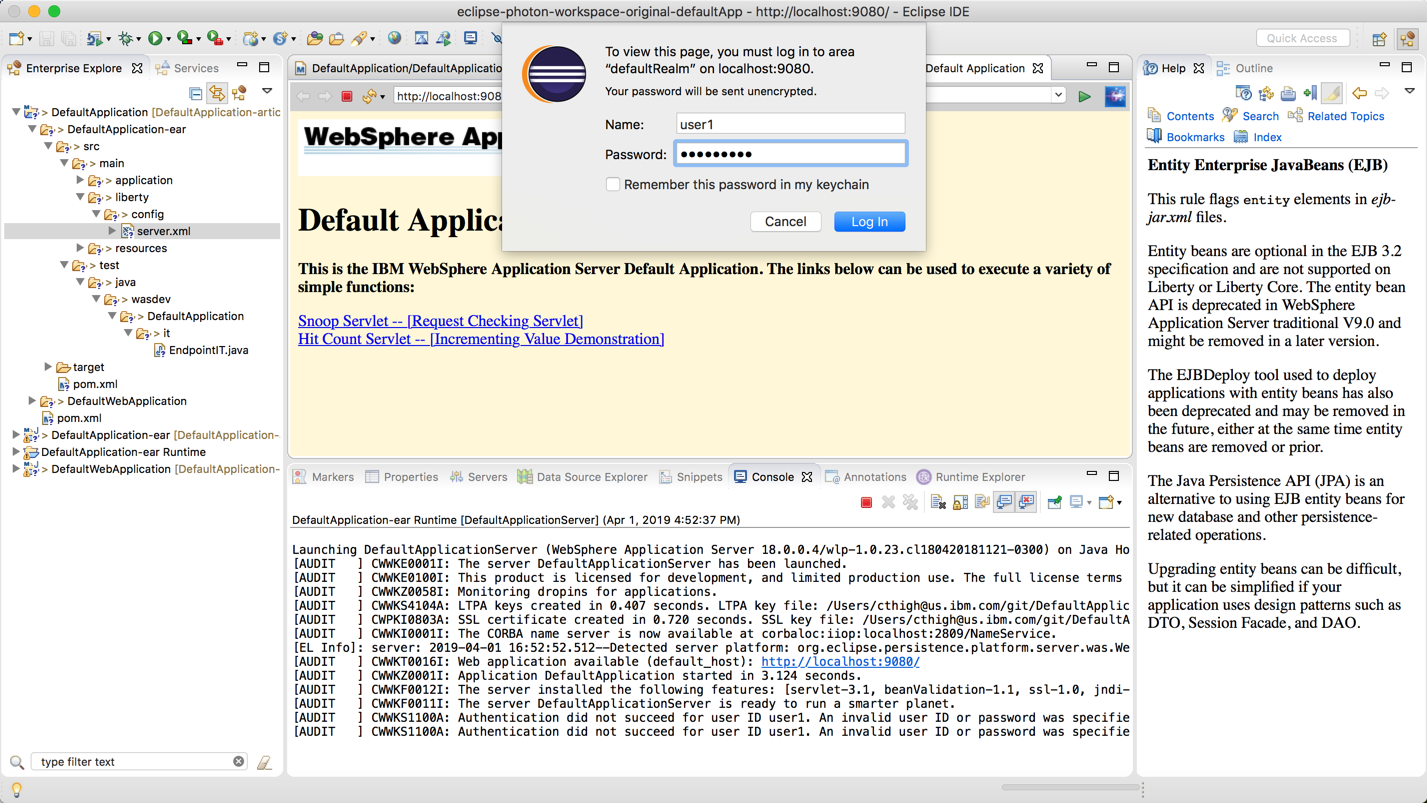Open the Runtime Explorer tab

click(970, 477)
